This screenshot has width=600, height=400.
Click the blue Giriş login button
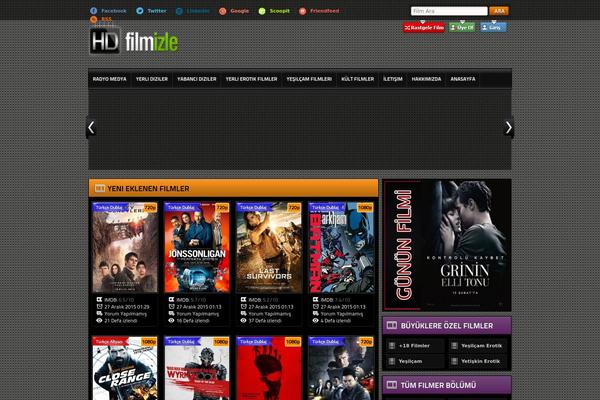tap(493, 28)
